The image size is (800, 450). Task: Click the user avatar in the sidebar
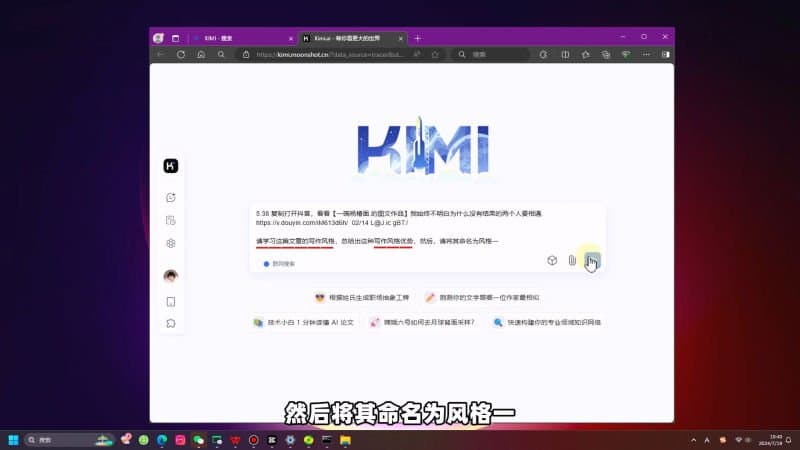coord(171,276)
